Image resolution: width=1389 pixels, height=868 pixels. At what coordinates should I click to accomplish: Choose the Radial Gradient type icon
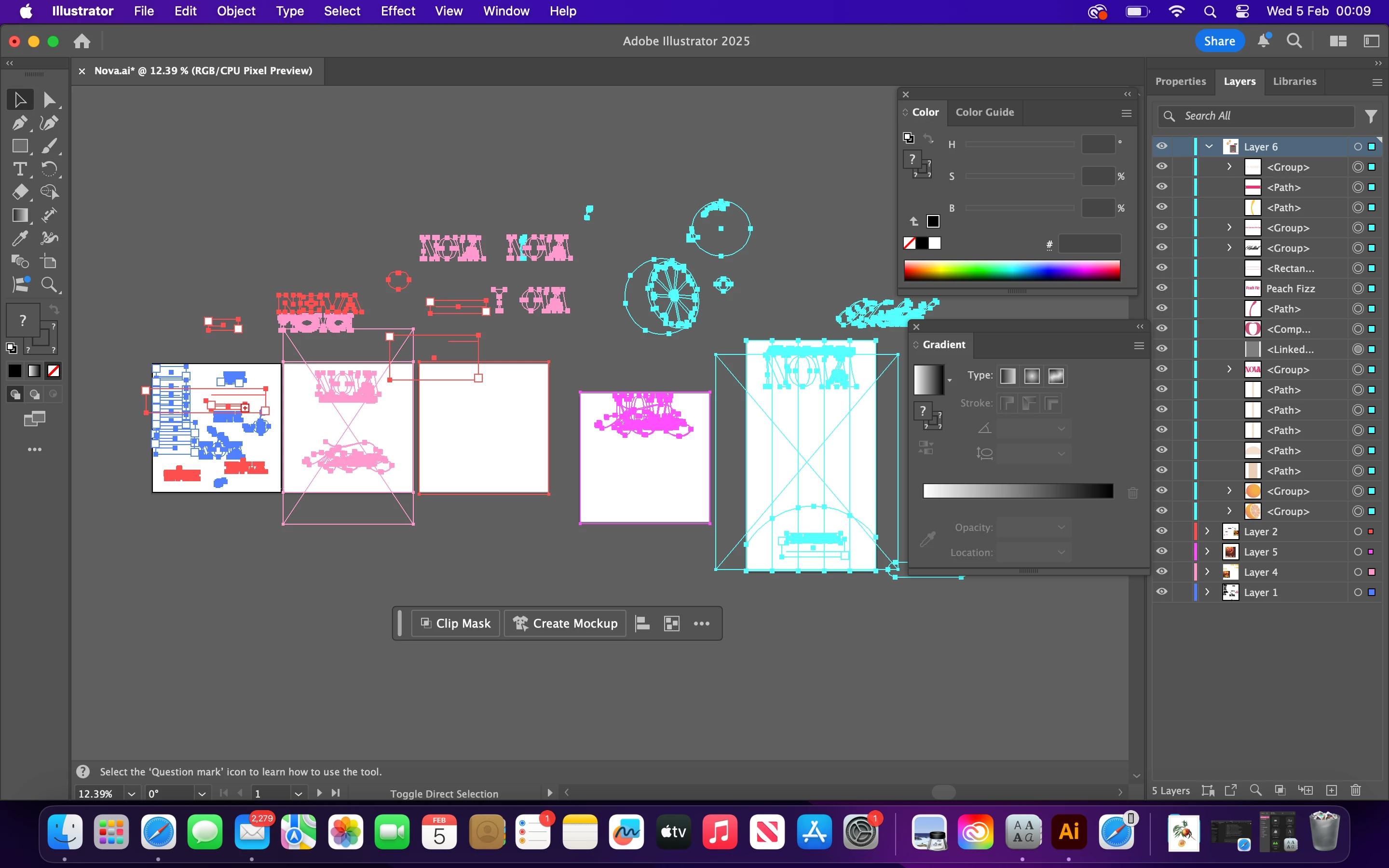(1032, 376)
